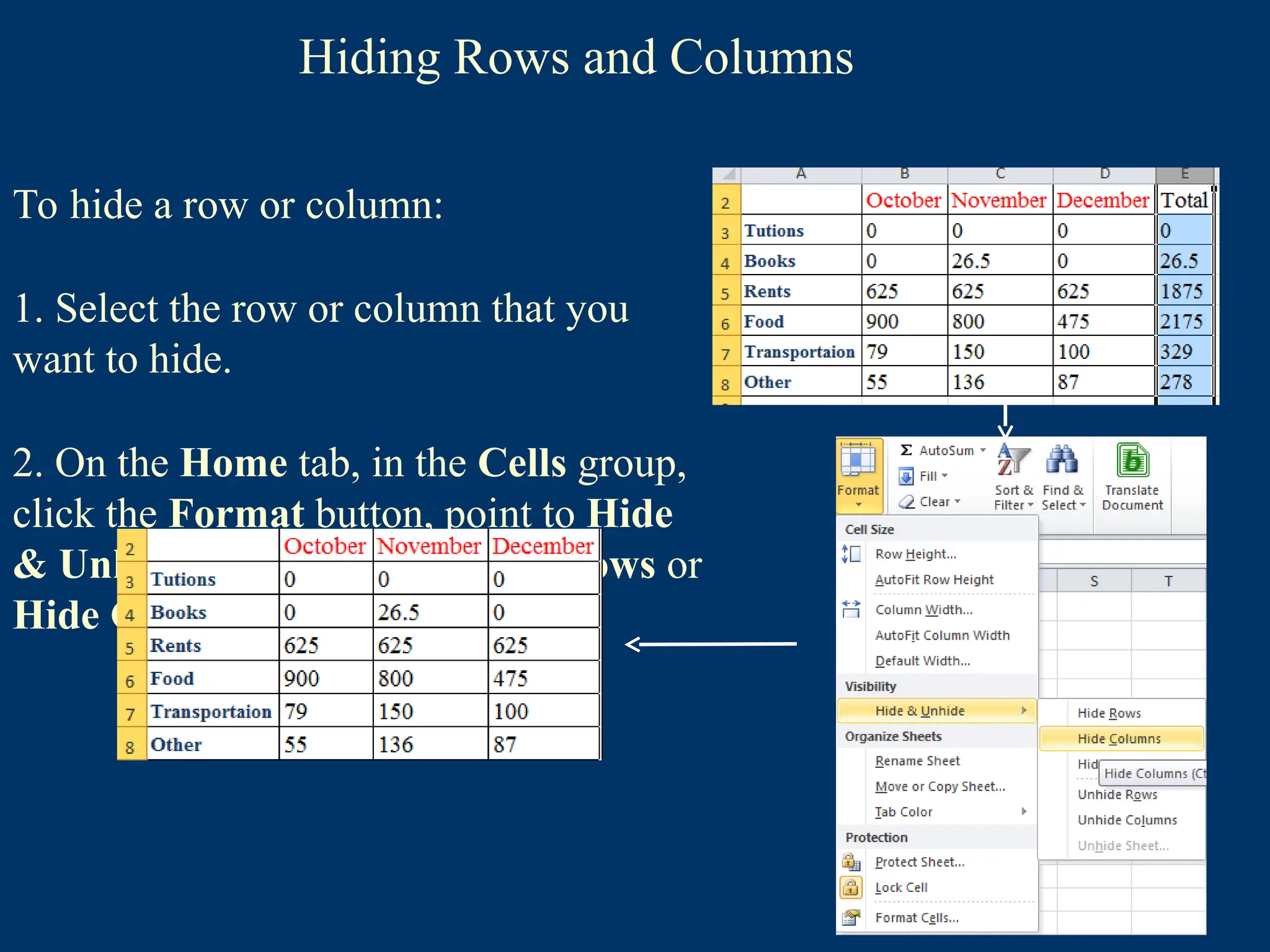Image resolution: width=1270 pixels, height=952 pixels.
Task: Click cell 2175 in Total column
Action: pos(1184,321)
